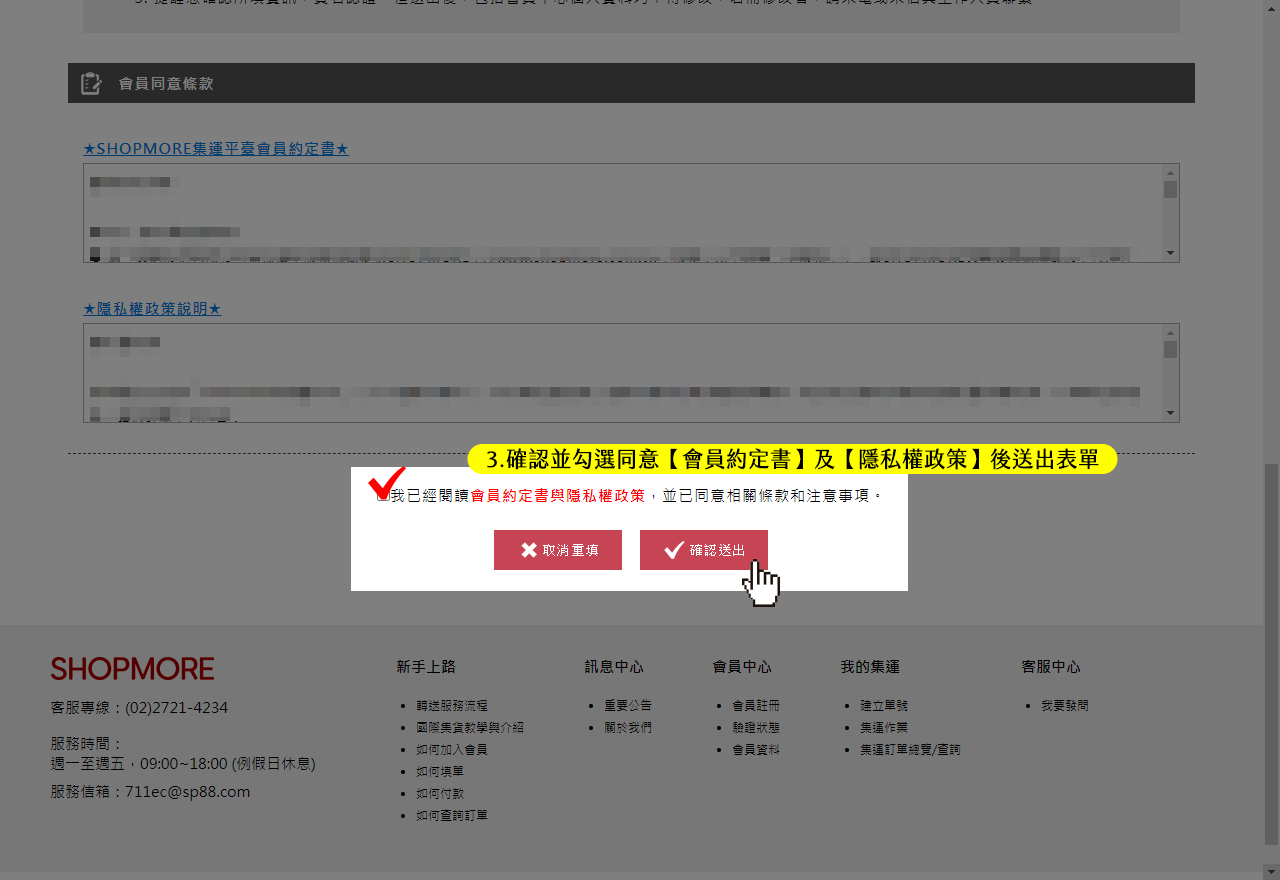
Task: Click down arrow of privacy policy textbox scrollbar
Action: (1170, 414)
